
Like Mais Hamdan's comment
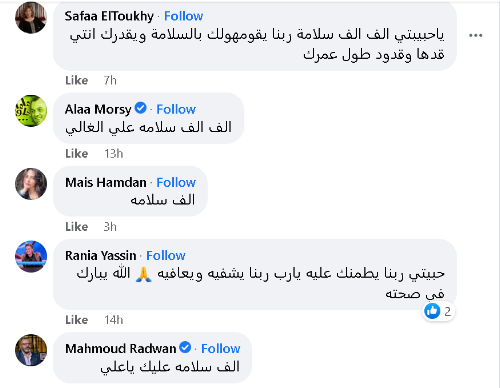[x=77, y=227]
